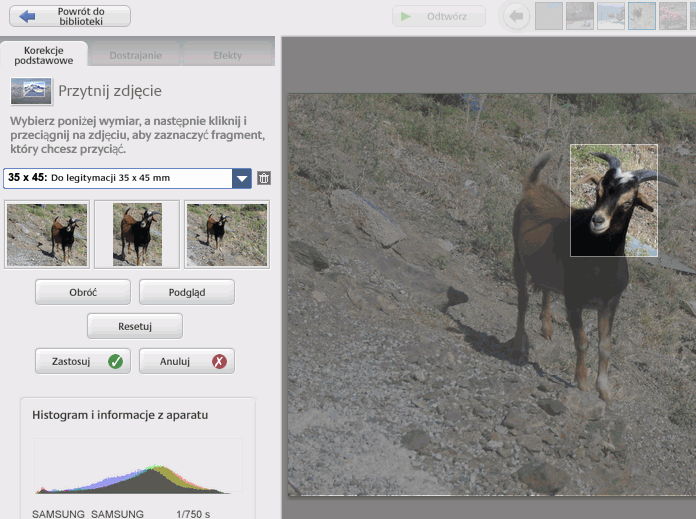The height and width of the screenshot is (519, 696).
Task: Click the red X on Anuluj
Action: click(x=219, y=361)
